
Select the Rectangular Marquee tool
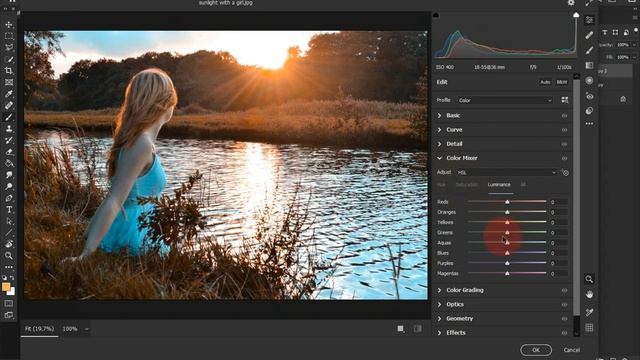[9, 36]
